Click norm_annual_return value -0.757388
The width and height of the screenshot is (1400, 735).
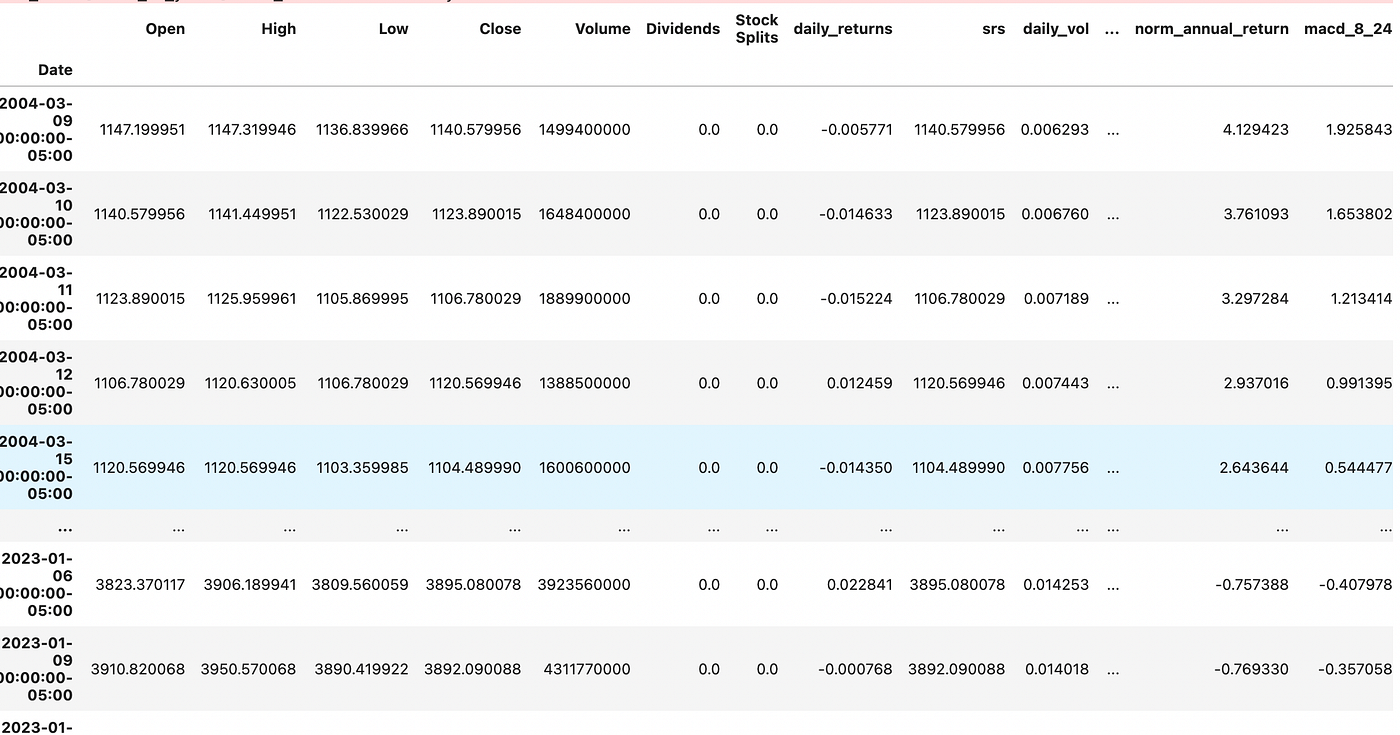pos(1250,584)
